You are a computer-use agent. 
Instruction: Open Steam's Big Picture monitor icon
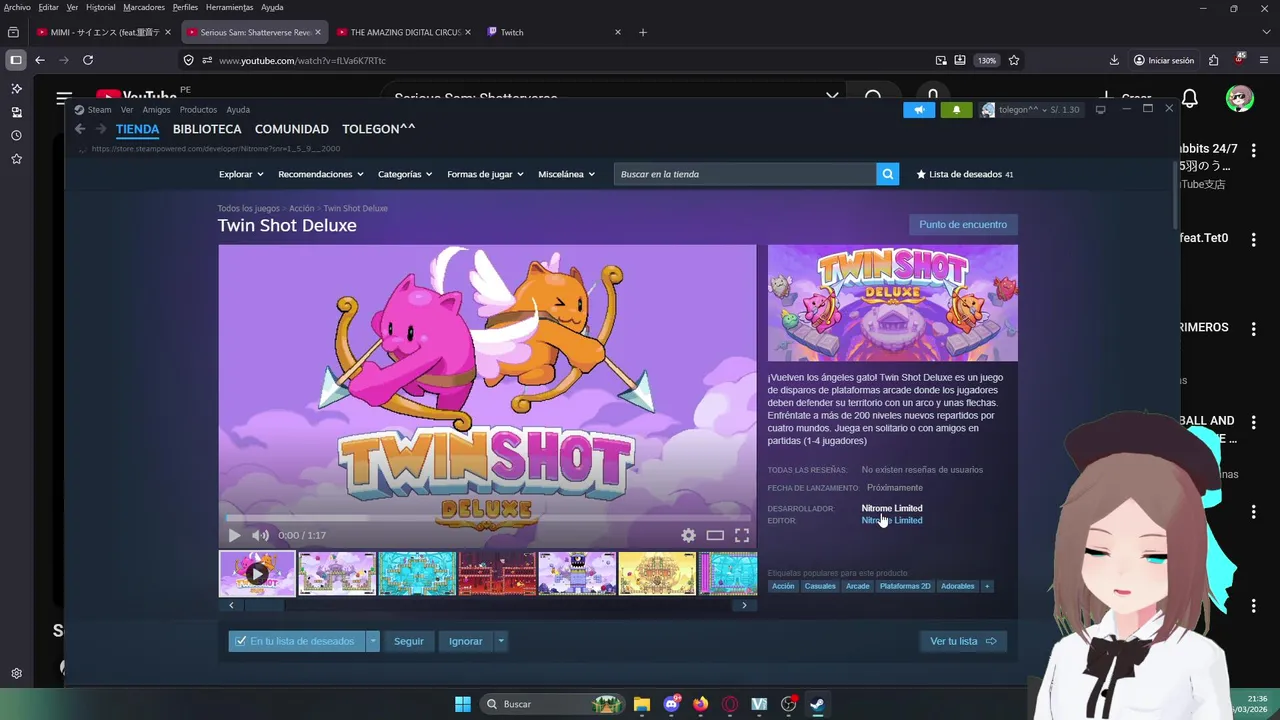[1100, 109]
